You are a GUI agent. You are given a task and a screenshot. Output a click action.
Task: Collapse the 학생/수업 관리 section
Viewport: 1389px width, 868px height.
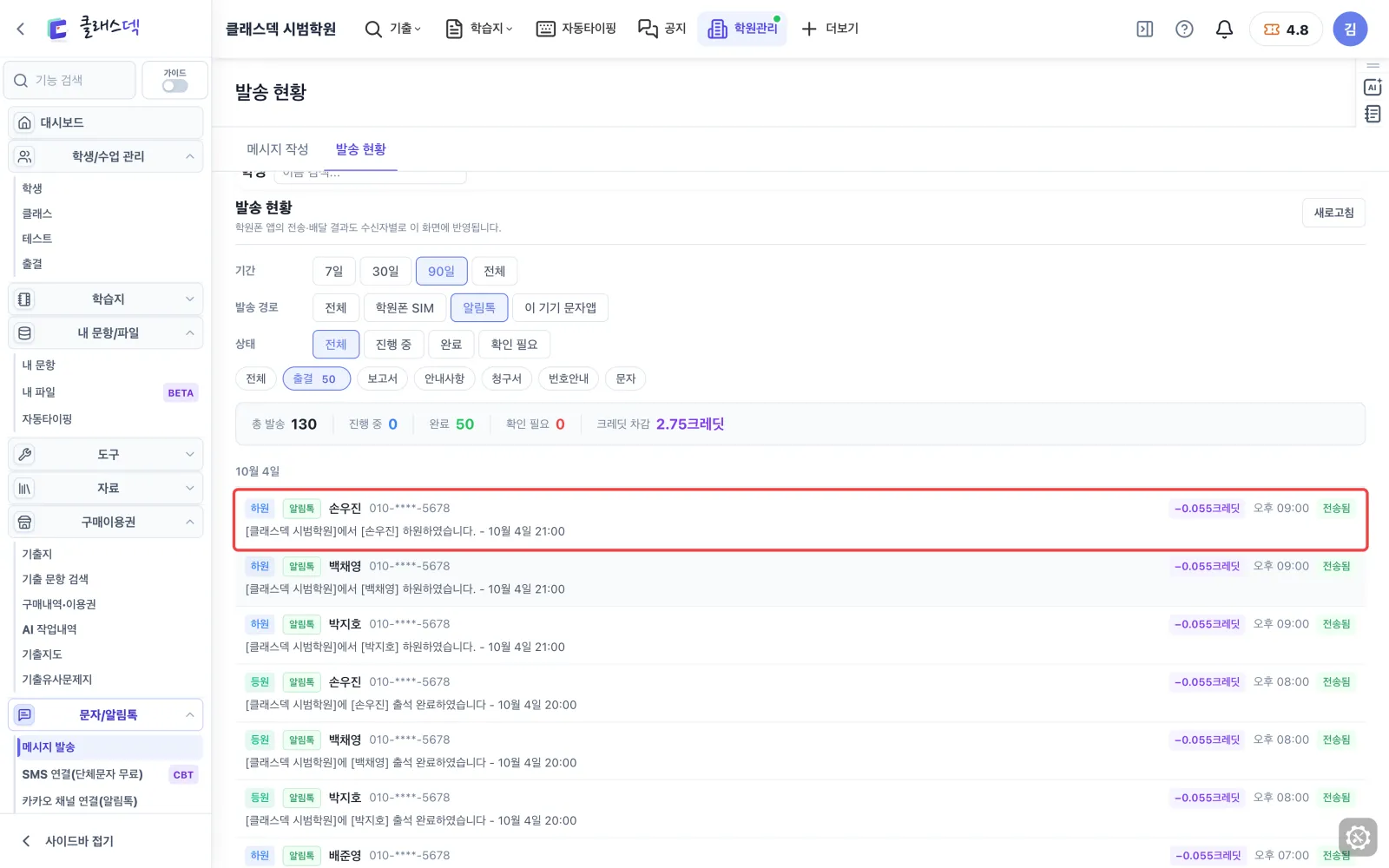(x=106, y=156)
